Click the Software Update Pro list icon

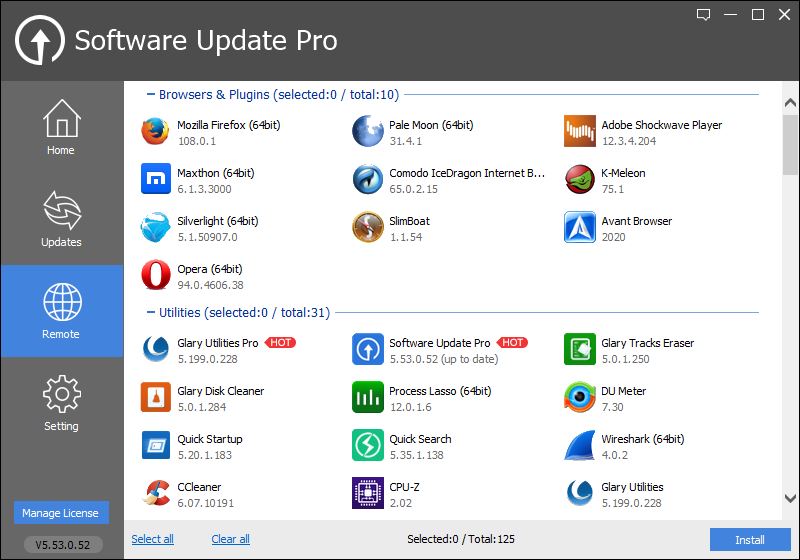coord(367,349)
